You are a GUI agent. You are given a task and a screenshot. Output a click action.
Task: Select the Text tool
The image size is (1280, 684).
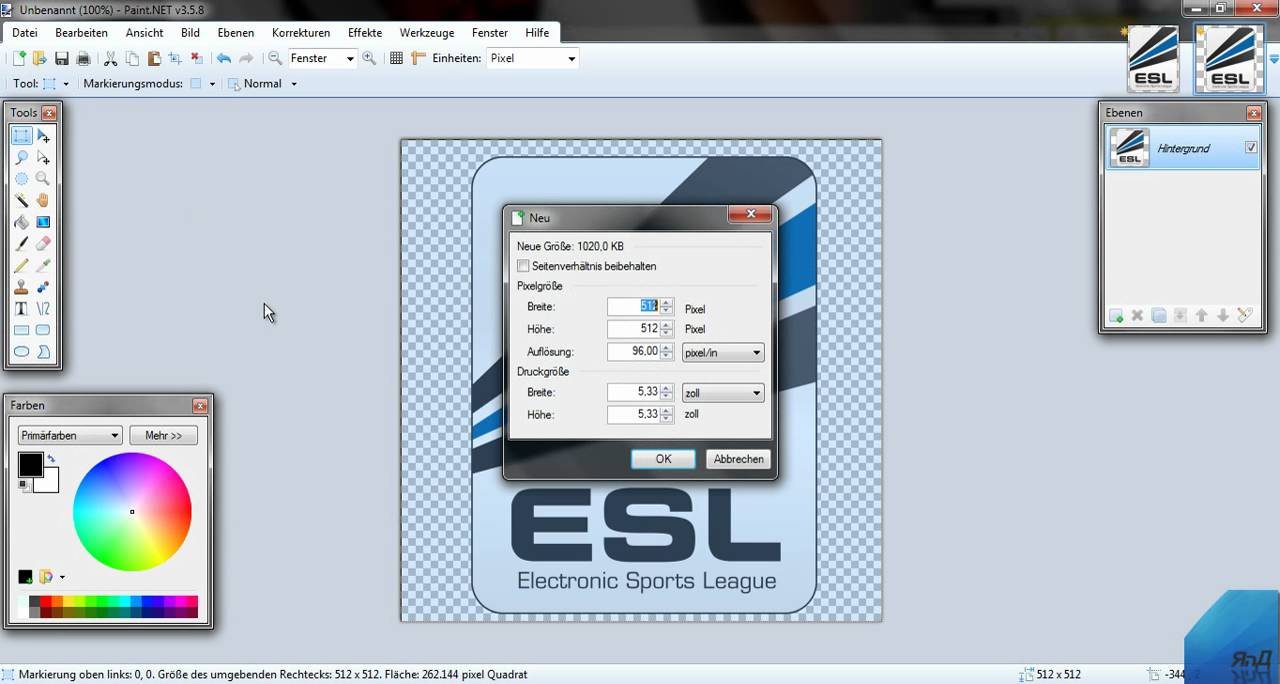[x=21, y=308]
